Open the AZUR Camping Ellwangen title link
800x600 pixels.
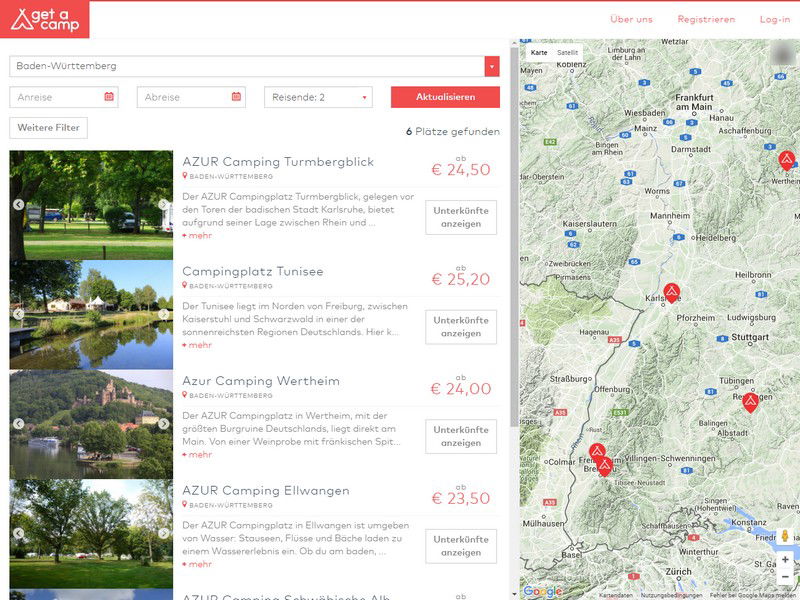(266, 491)
